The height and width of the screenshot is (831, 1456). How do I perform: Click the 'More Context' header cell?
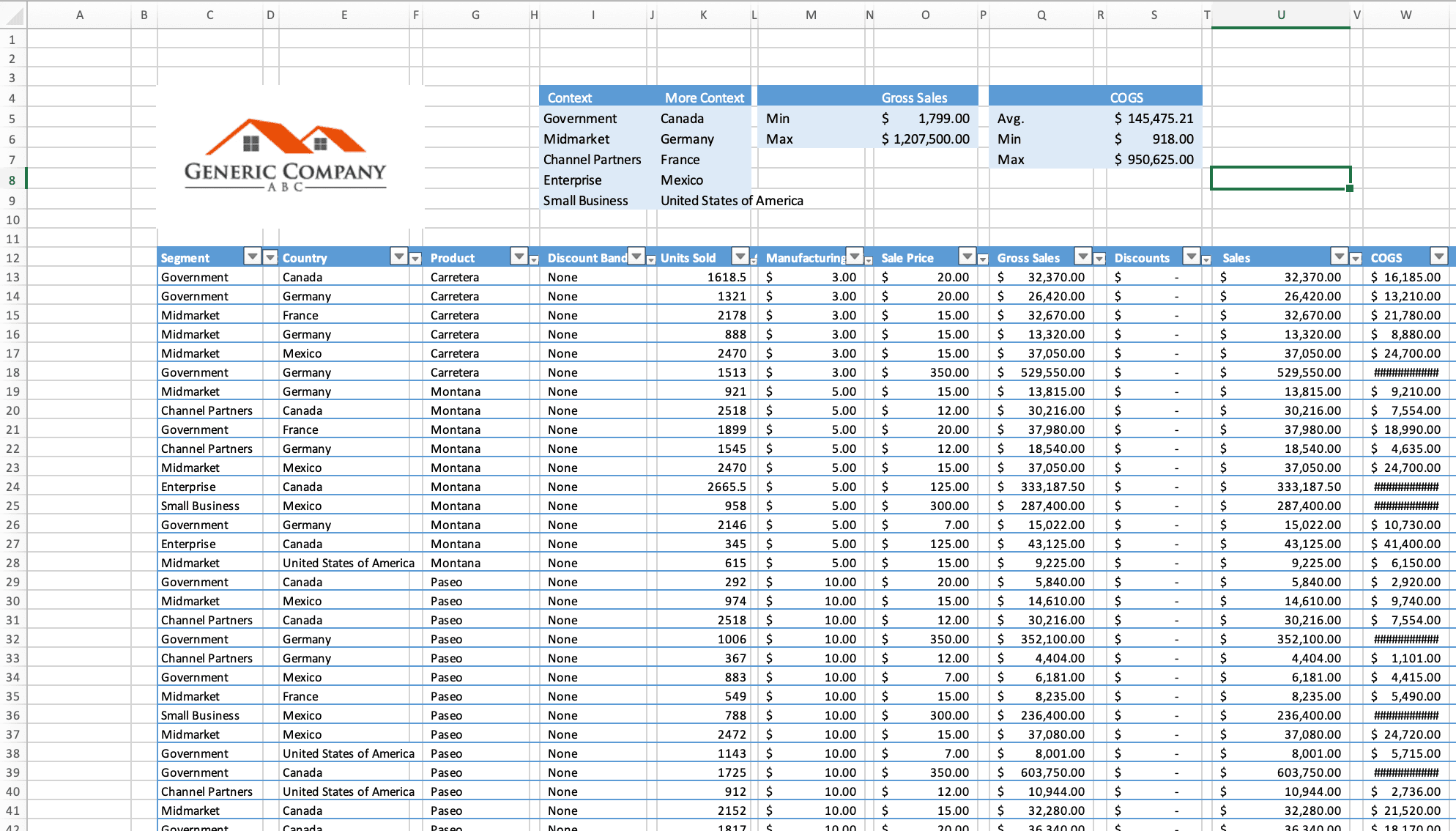704,97
